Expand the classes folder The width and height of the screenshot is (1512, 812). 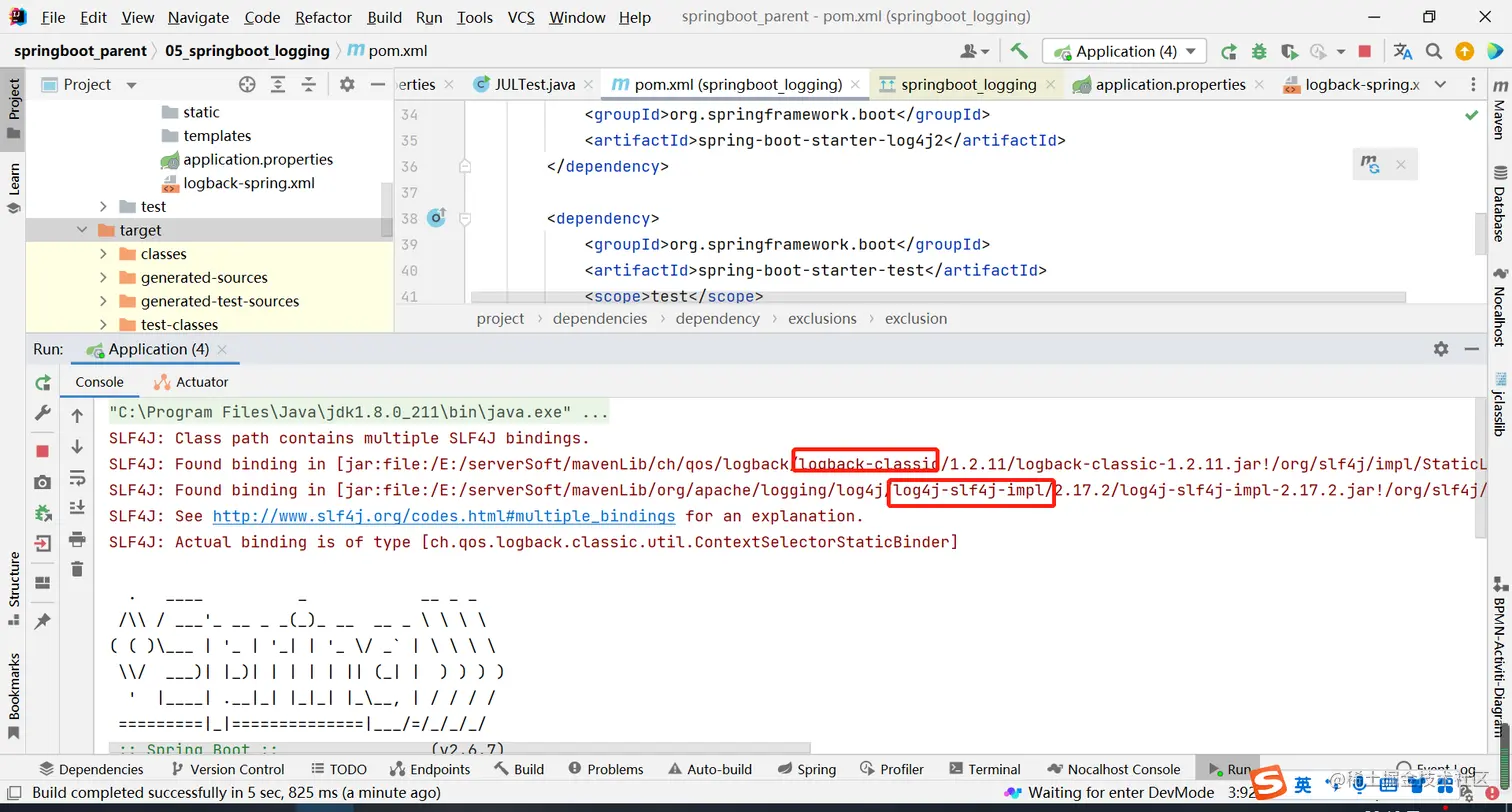[103, 254]
